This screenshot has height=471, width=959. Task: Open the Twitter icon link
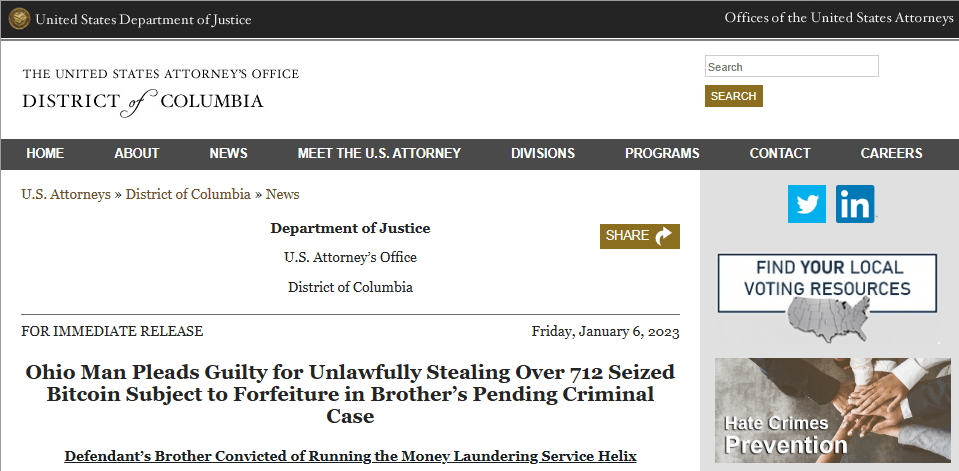click(x=807, y=204)
